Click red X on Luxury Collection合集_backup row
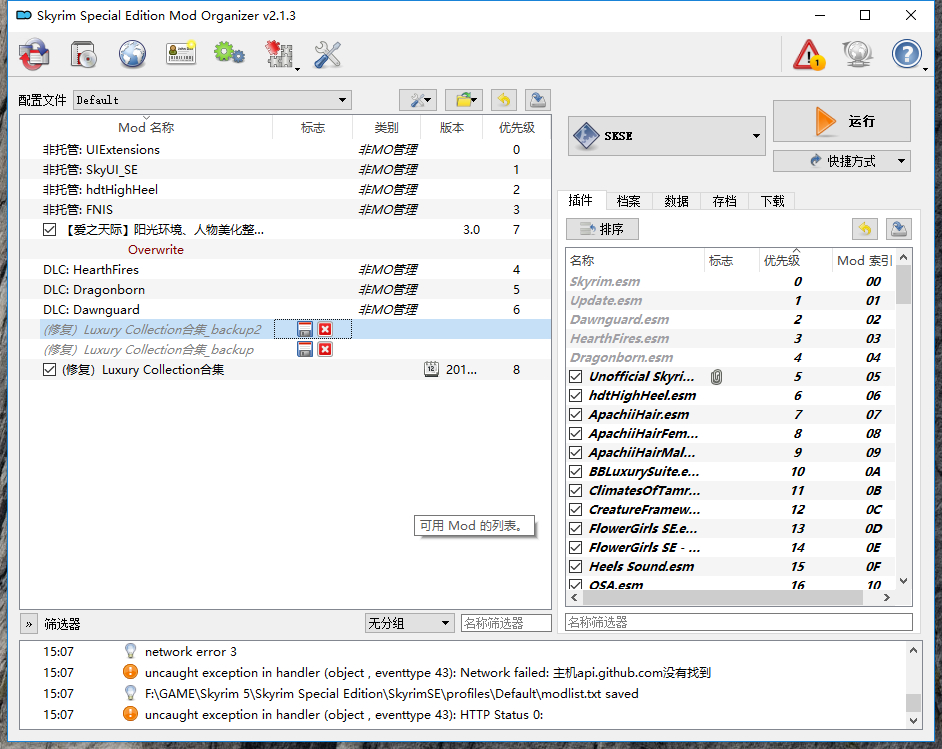The height and width of the screenshot is (749, 942). (x=326, y=350)
